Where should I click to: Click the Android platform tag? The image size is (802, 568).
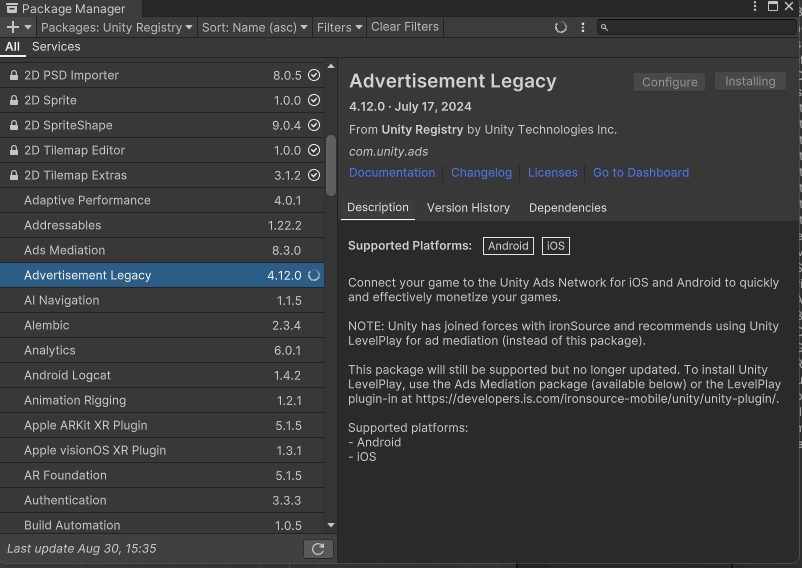coord(508,246)
